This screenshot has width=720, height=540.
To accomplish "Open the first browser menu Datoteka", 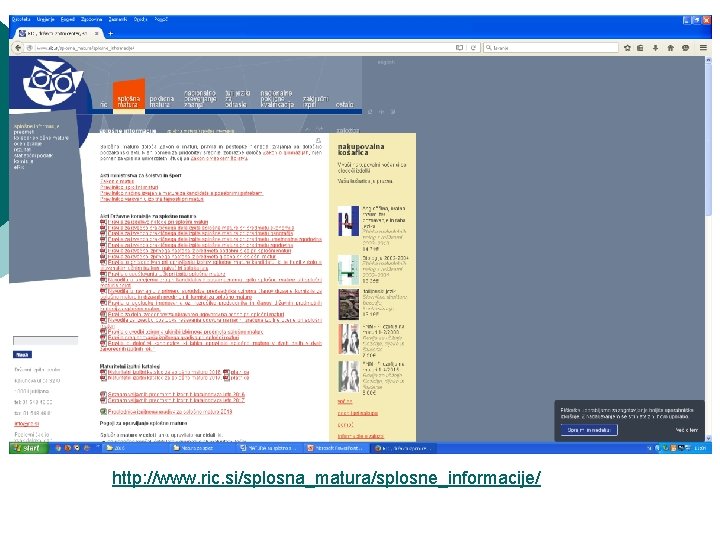I will point(21,19).
